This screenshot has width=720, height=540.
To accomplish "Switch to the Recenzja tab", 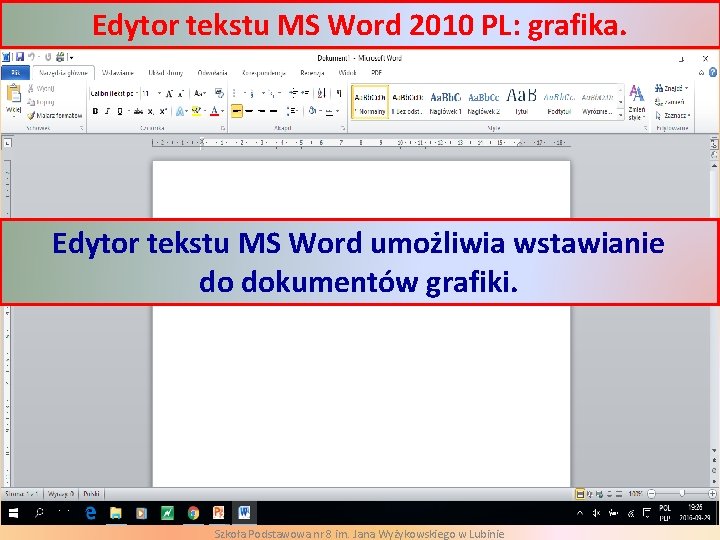I will coord(312,73).
